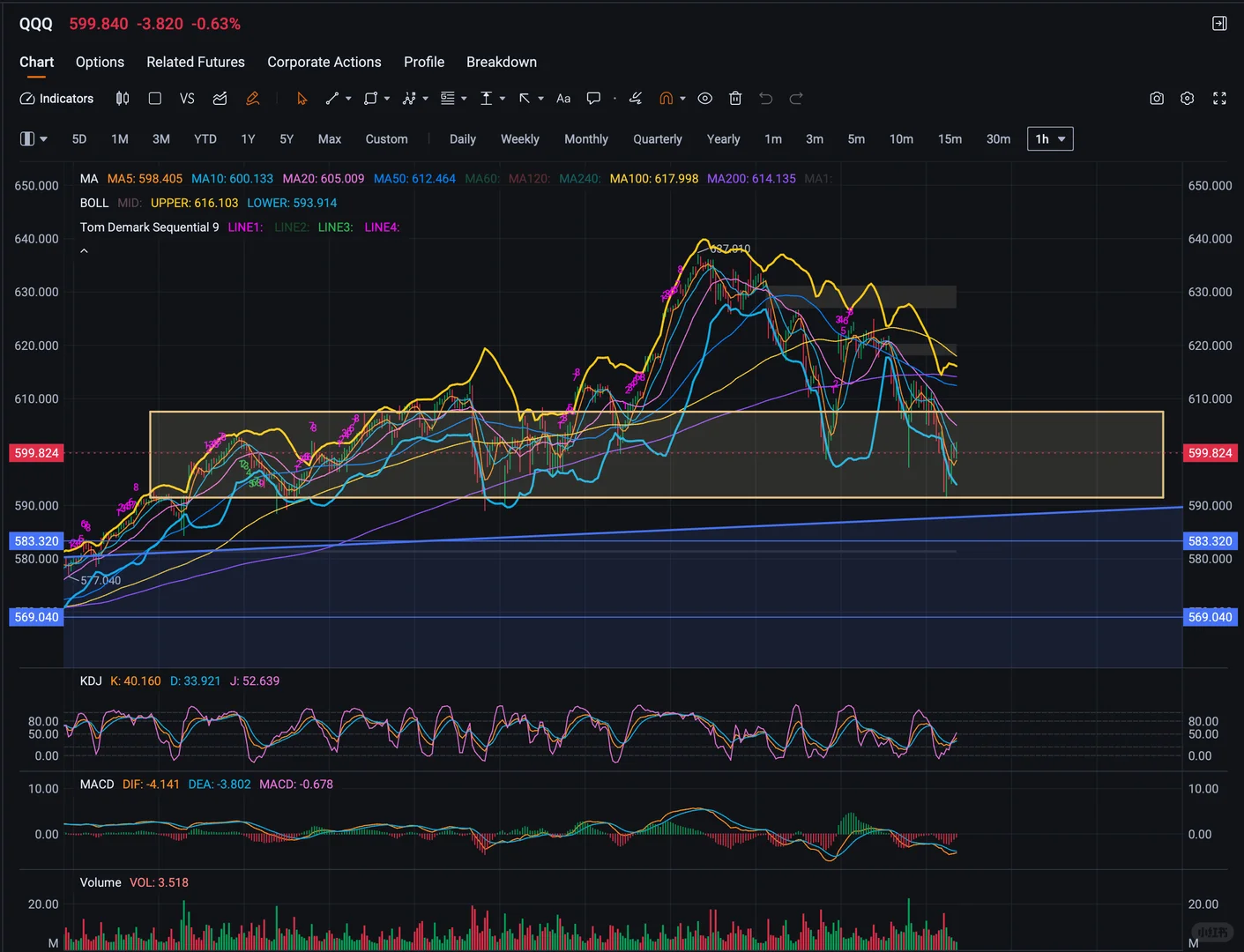Toggle the orange drawing pencil tool
1244x952 pixels.
tap(253, 99)
